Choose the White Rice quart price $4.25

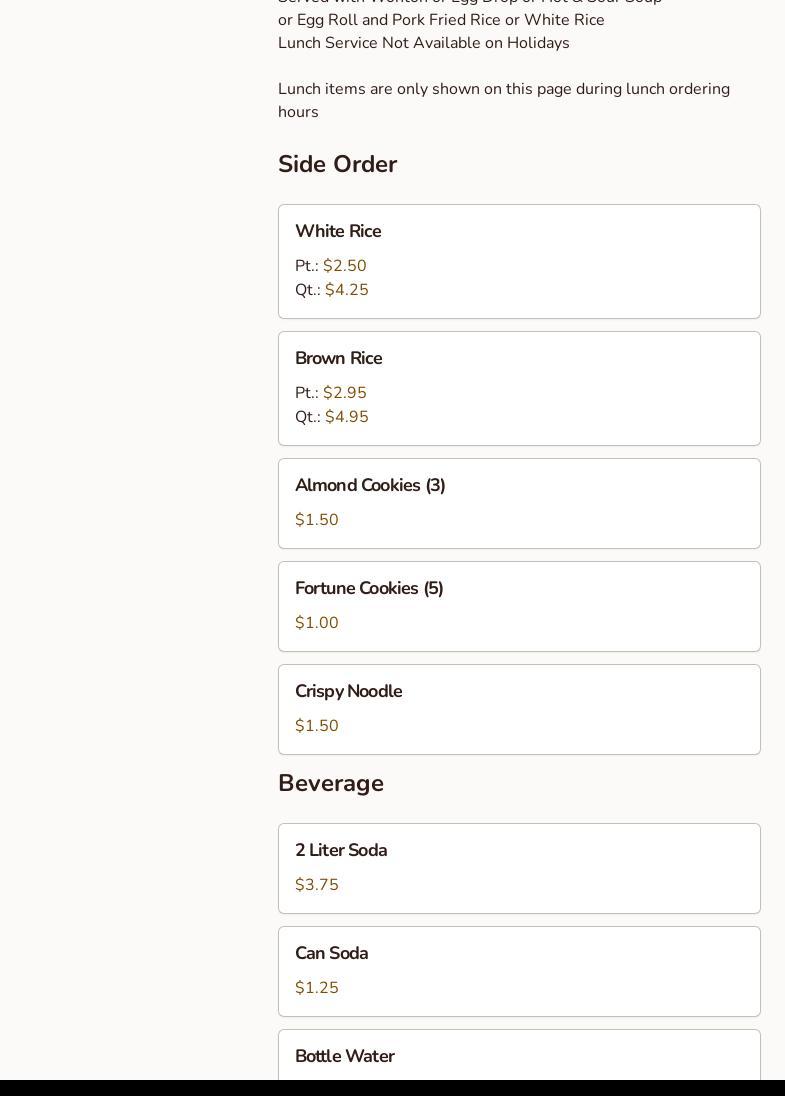pos(346,290)
